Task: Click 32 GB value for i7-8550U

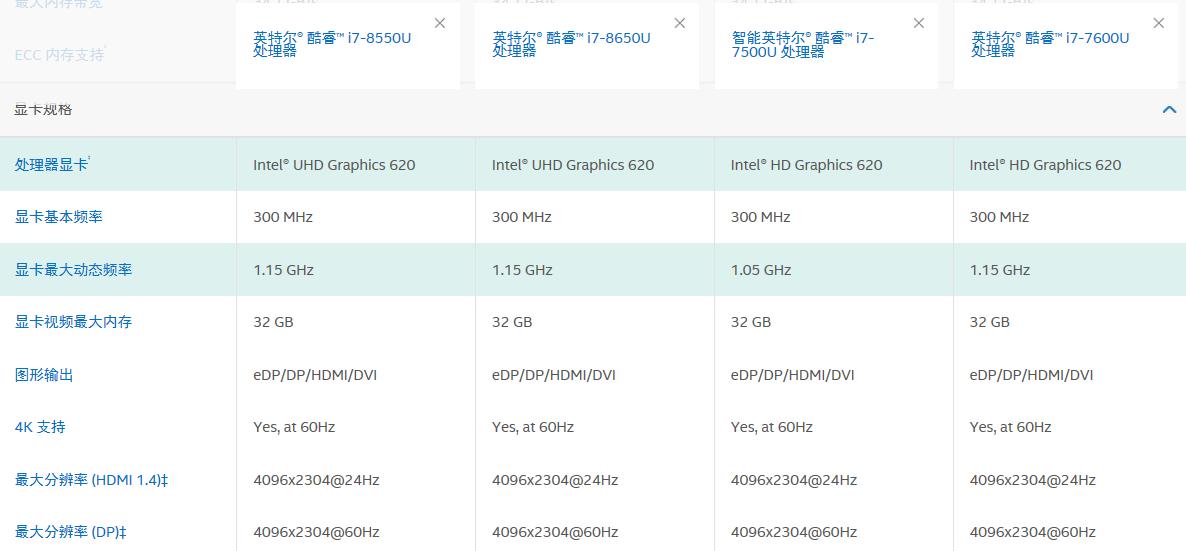Action: pos(273,322)
